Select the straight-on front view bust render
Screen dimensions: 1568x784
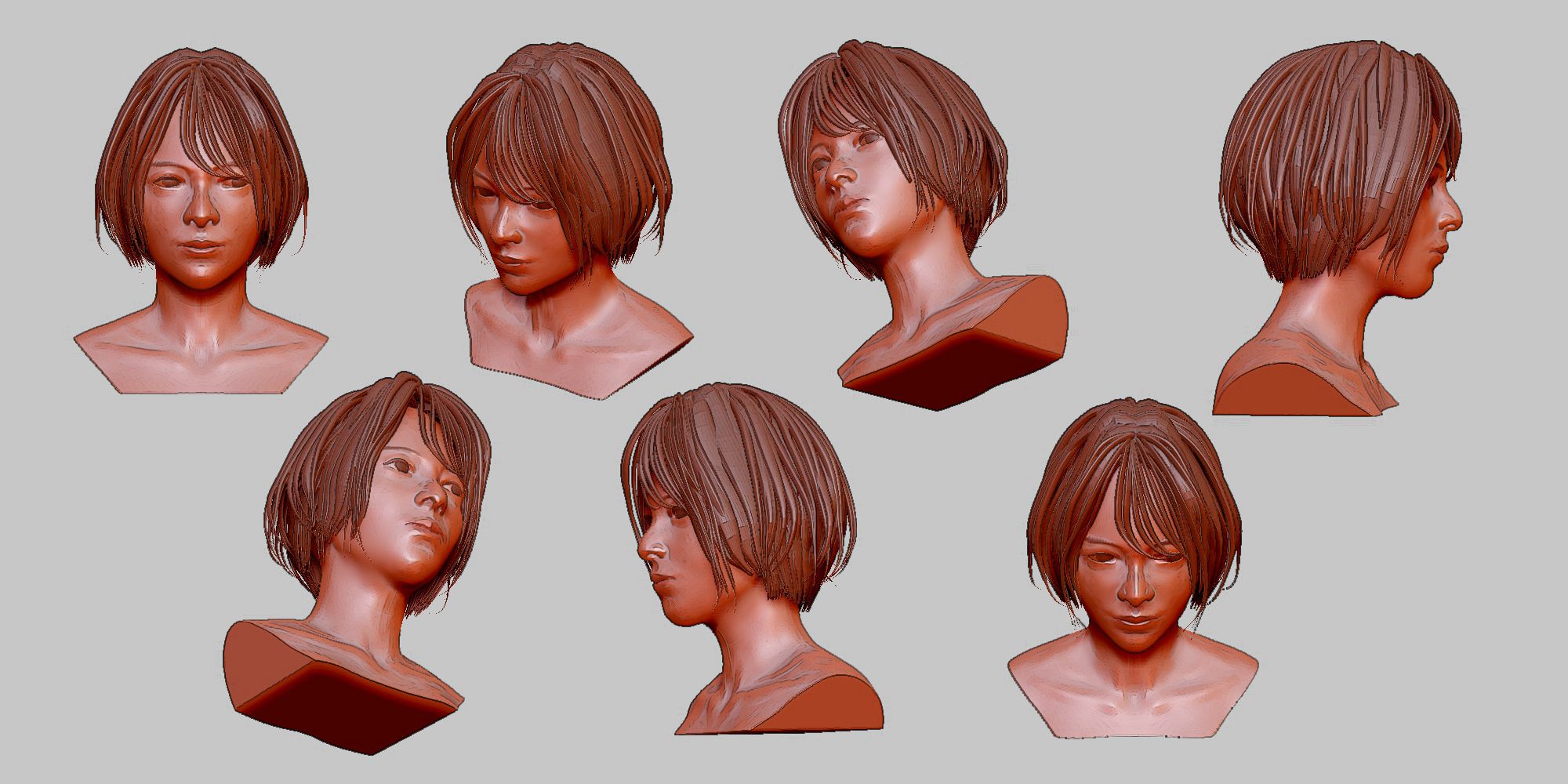click(201, 221)
